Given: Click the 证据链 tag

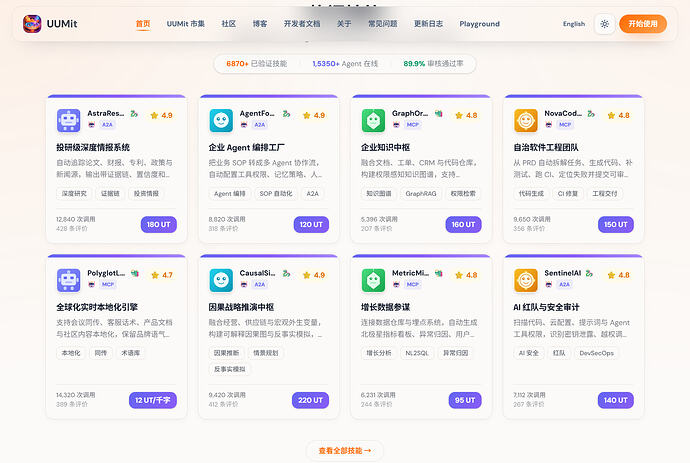Looking at the screenshot, I should [110, 194].
